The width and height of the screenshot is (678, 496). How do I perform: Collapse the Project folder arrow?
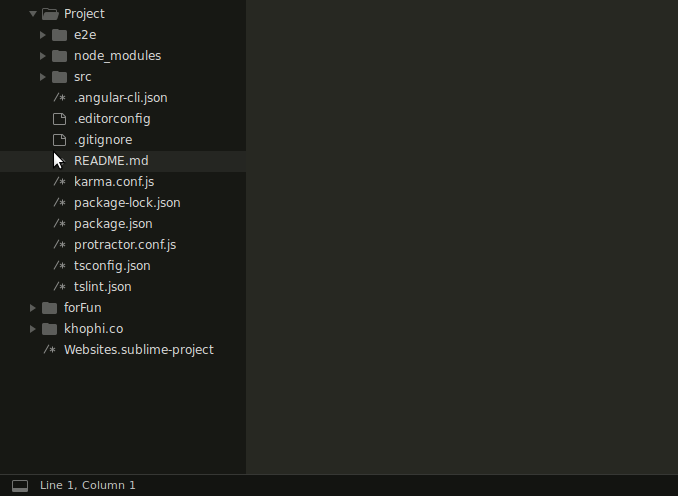[x=33, y=14]
